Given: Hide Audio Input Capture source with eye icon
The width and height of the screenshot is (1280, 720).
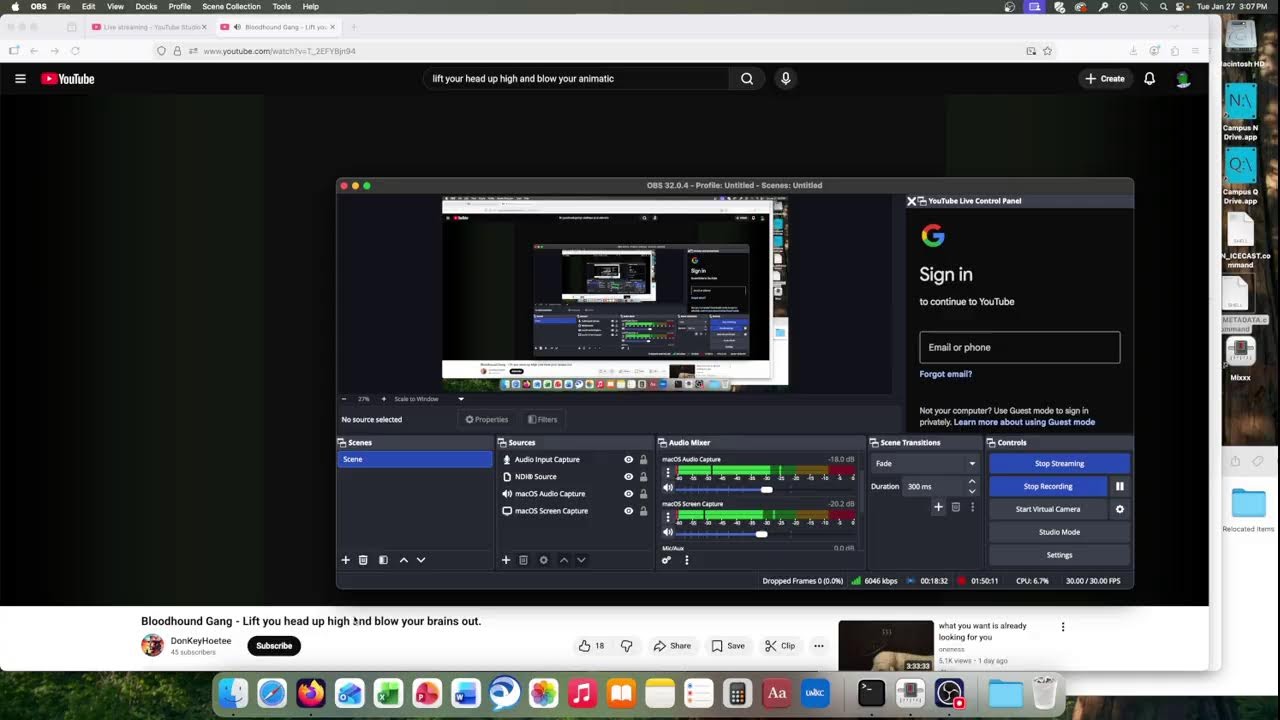Looking at the screenshot, I should [x=629, y=460].
